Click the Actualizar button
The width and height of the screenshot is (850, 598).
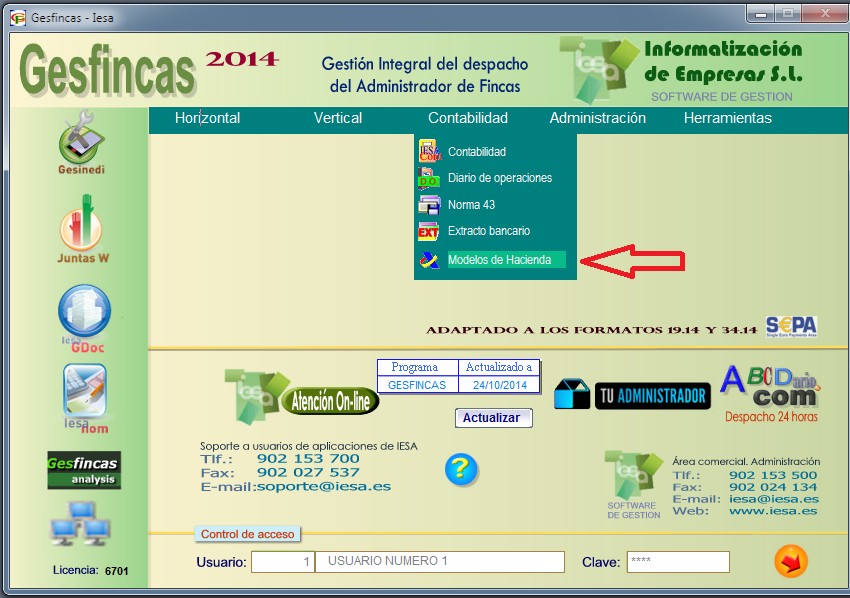pyautogui.click(x=493, y=418)
